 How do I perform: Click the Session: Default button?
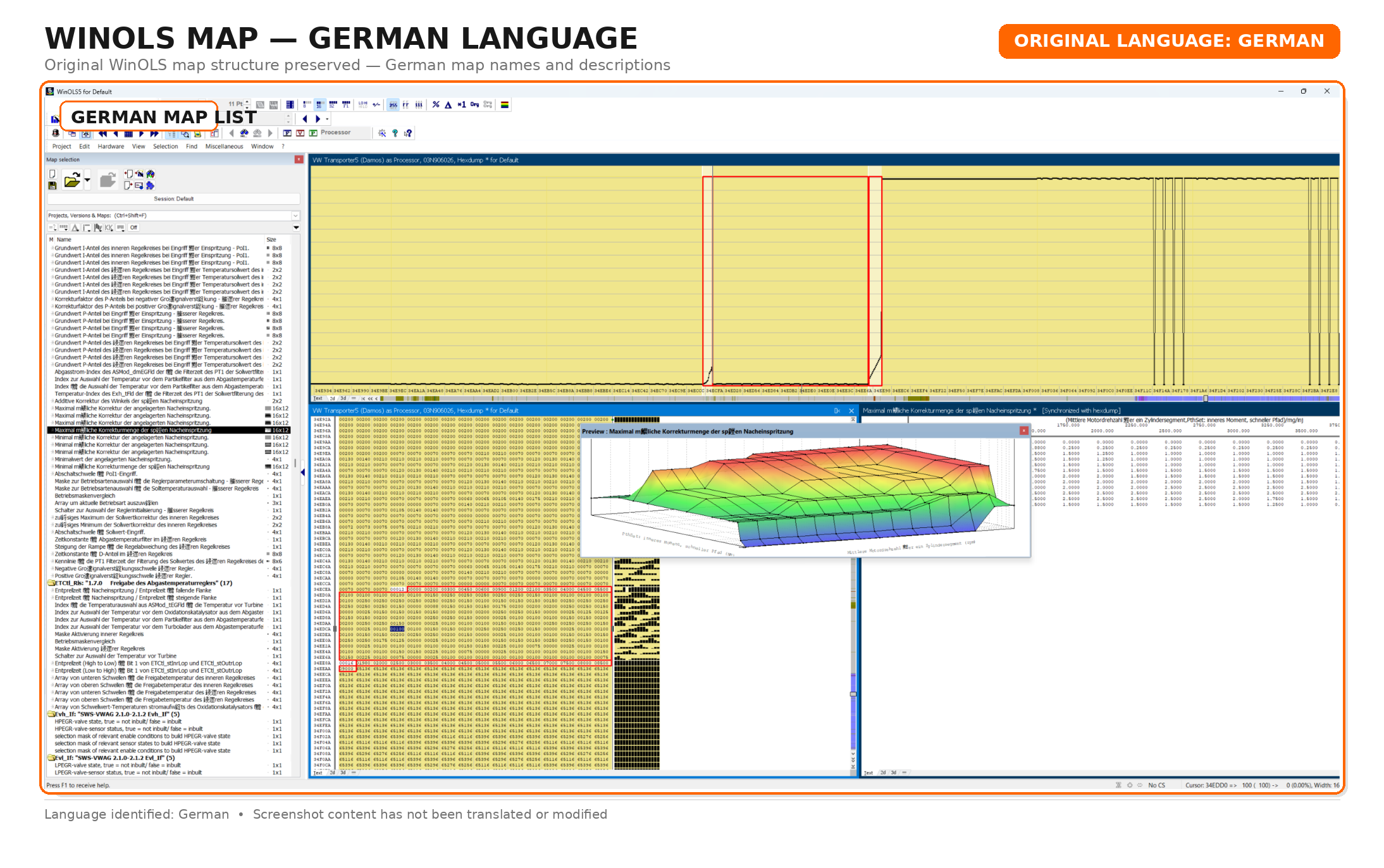point(173,199)
